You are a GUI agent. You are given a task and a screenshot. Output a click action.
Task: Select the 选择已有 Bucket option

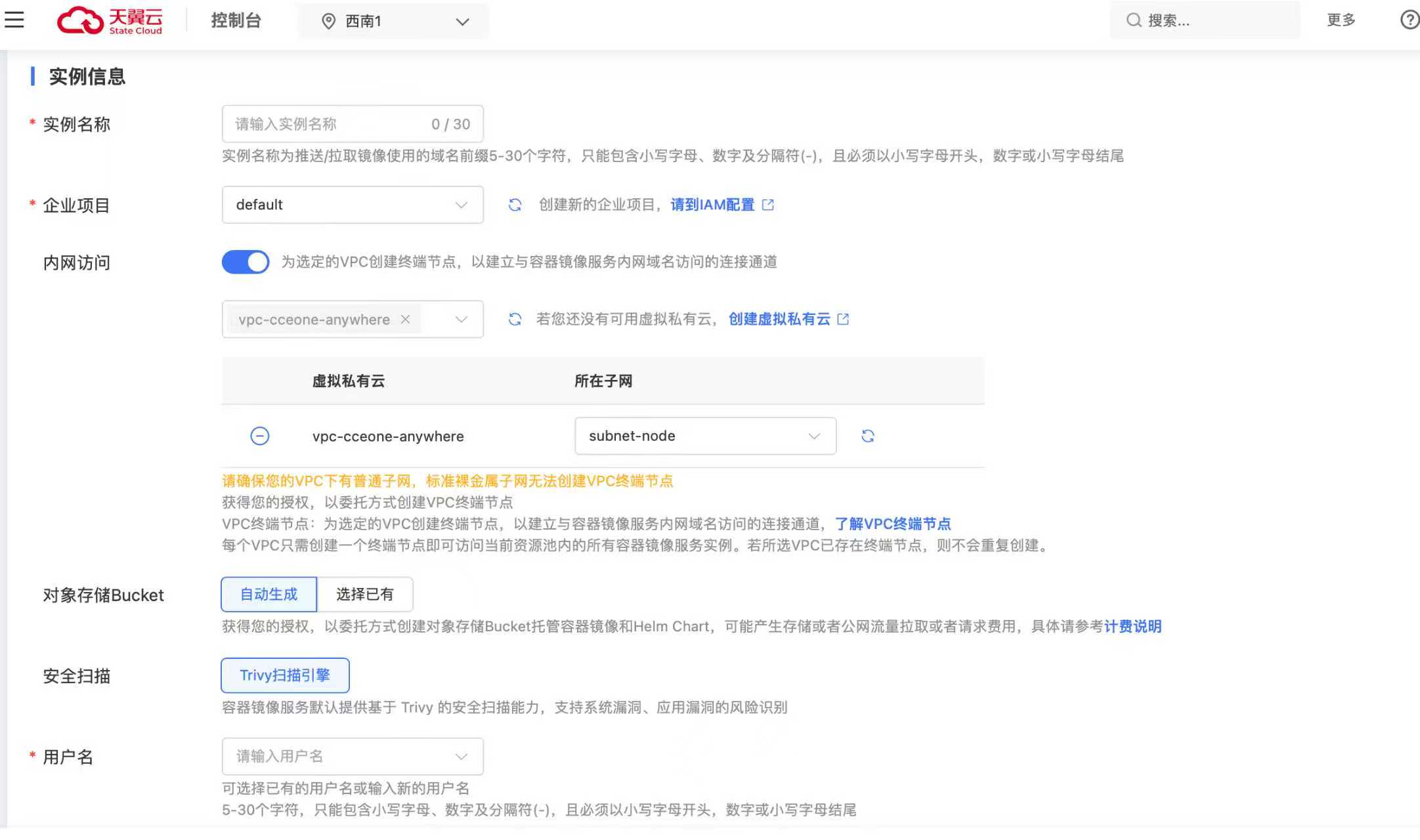(365, 595)
